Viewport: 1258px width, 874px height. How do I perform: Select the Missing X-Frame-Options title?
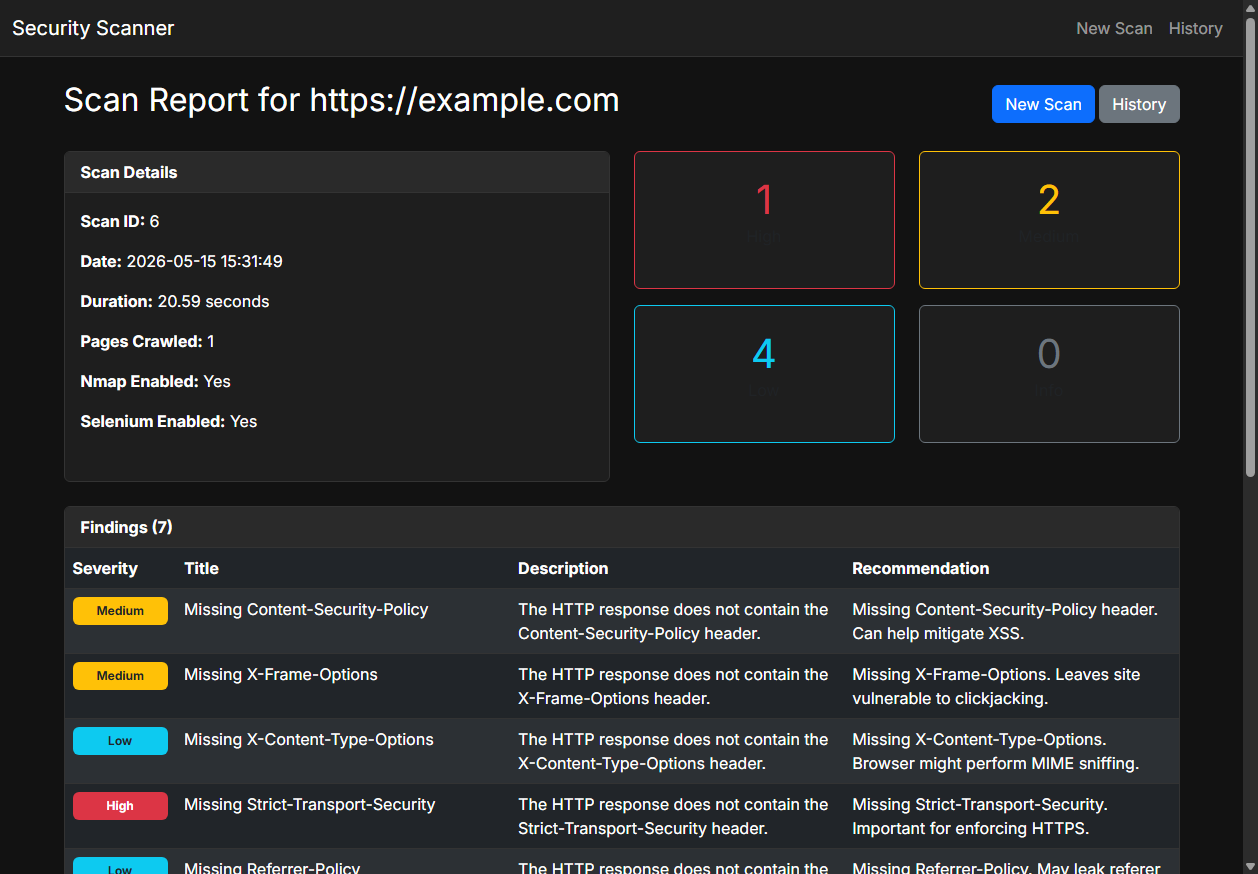(281, 674)
